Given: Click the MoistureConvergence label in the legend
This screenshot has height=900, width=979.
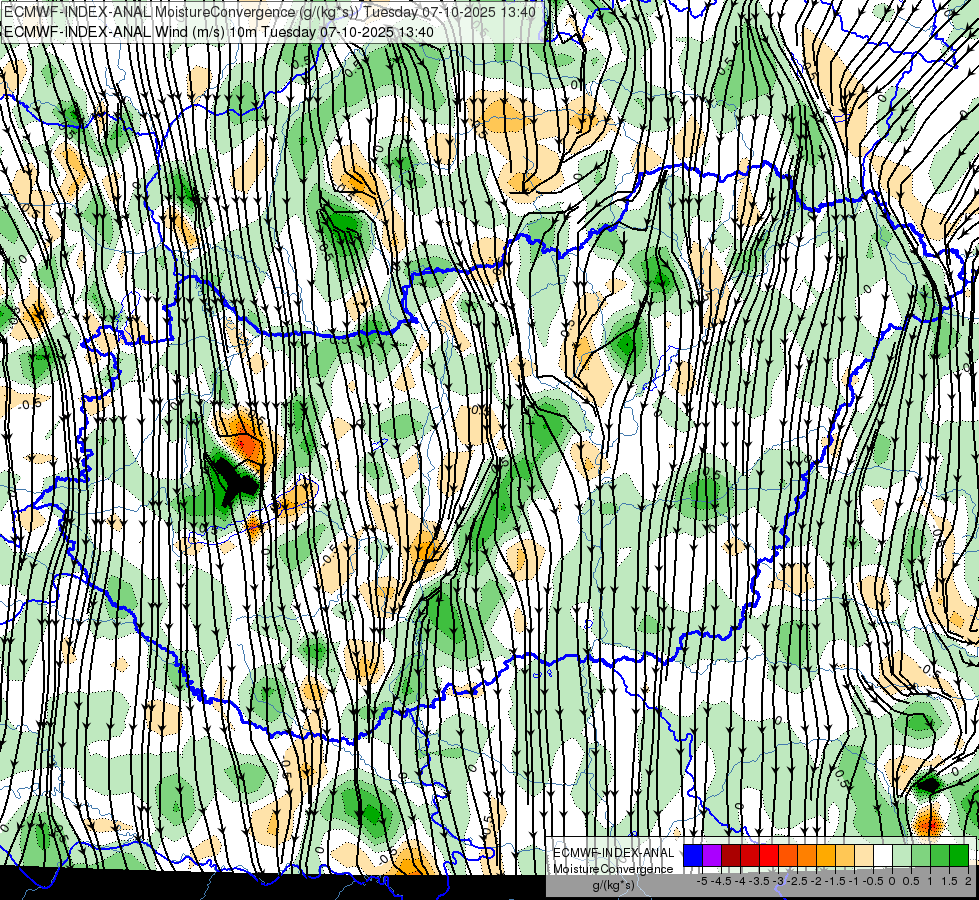Looking at the screenshot, I should tap(613, 869).
